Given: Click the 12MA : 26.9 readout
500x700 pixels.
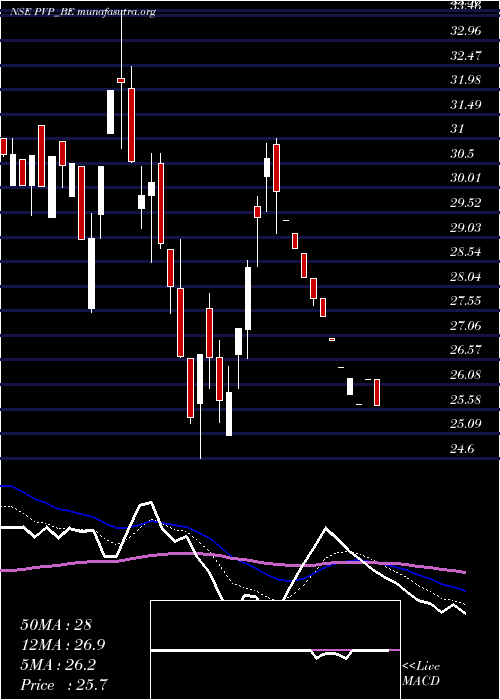Looking at the screenshot, I should click(63, 645).
